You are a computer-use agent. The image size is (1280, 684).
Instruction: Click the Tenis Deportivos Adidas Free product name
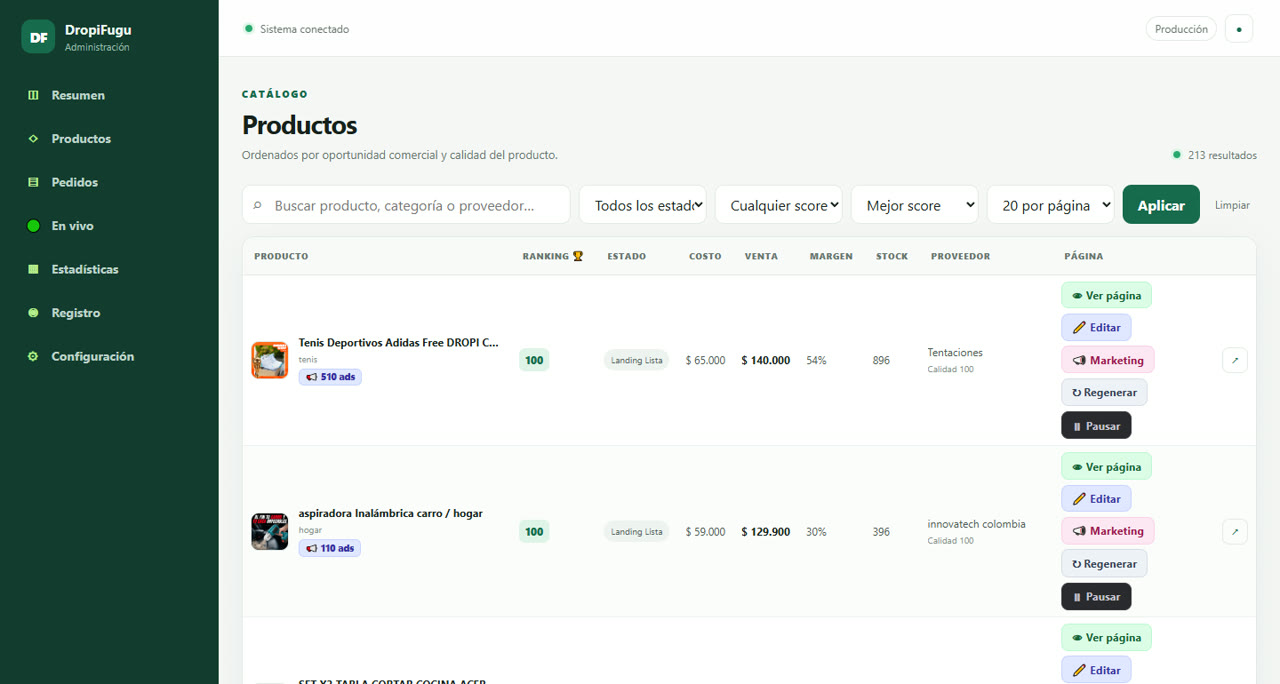tap(398, 342)
